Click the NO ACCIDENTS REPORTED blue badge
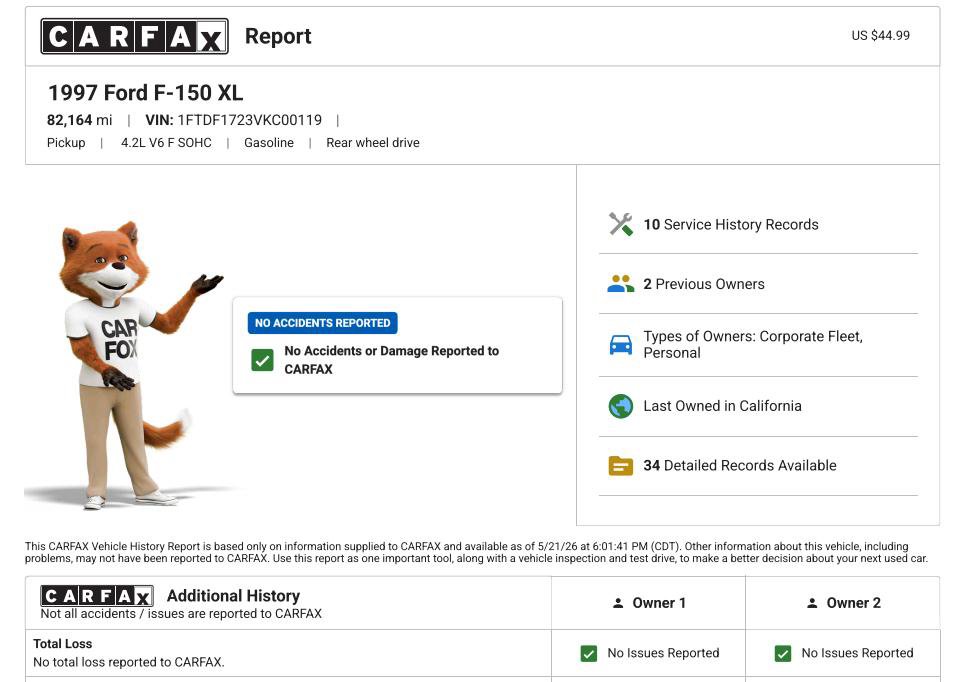This screenshot has width=970, height=682. 322,323
